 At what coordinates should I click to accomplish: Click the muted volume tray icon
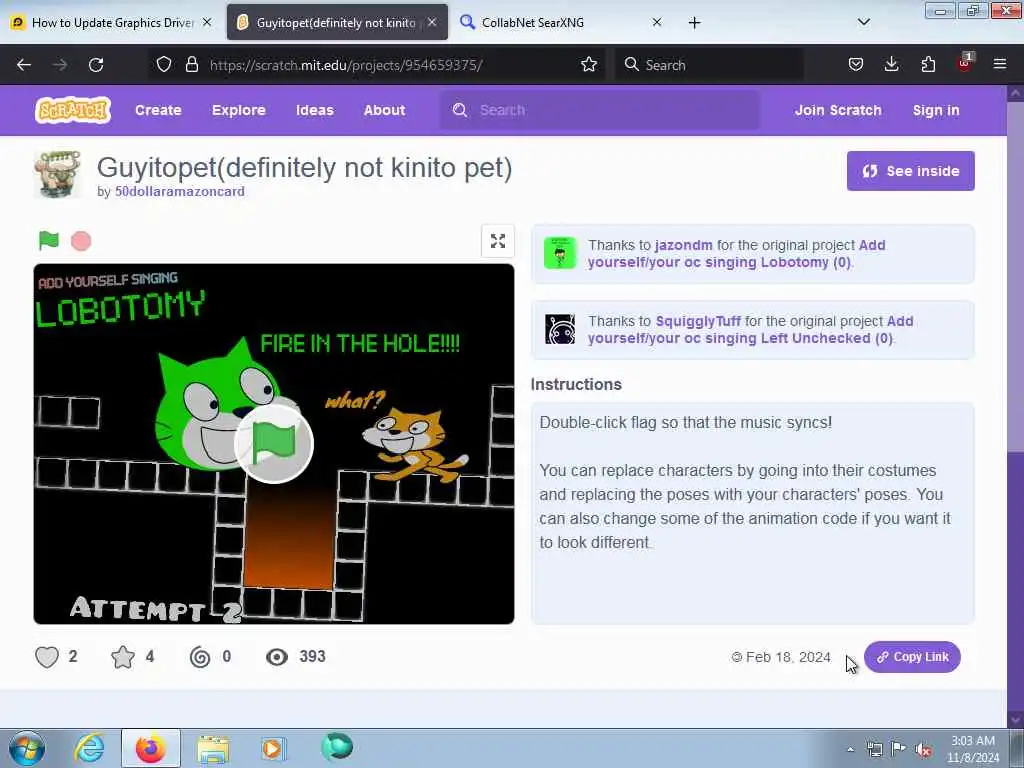923,749
